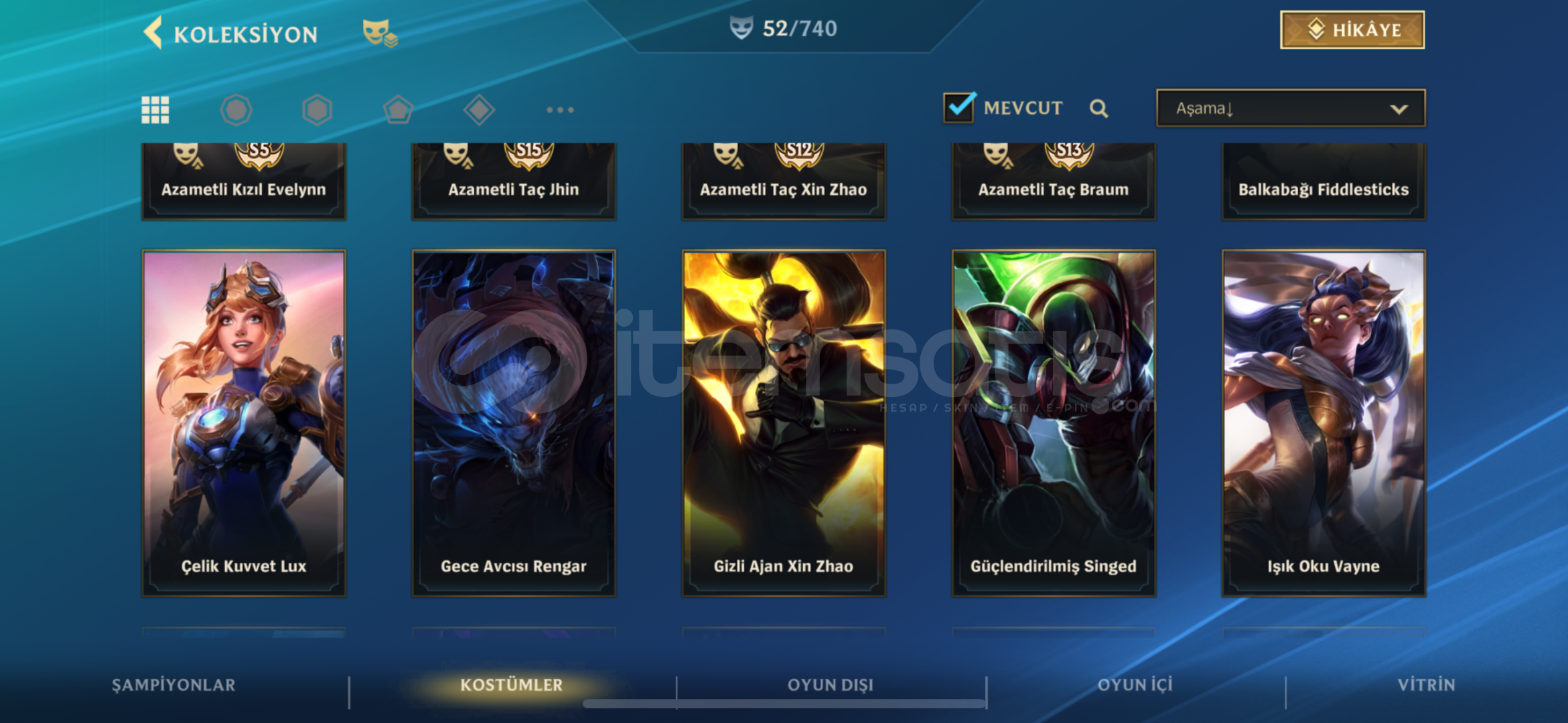
Task: Uncheck the Mevcut checkbox
Action: tap(958, 107)
